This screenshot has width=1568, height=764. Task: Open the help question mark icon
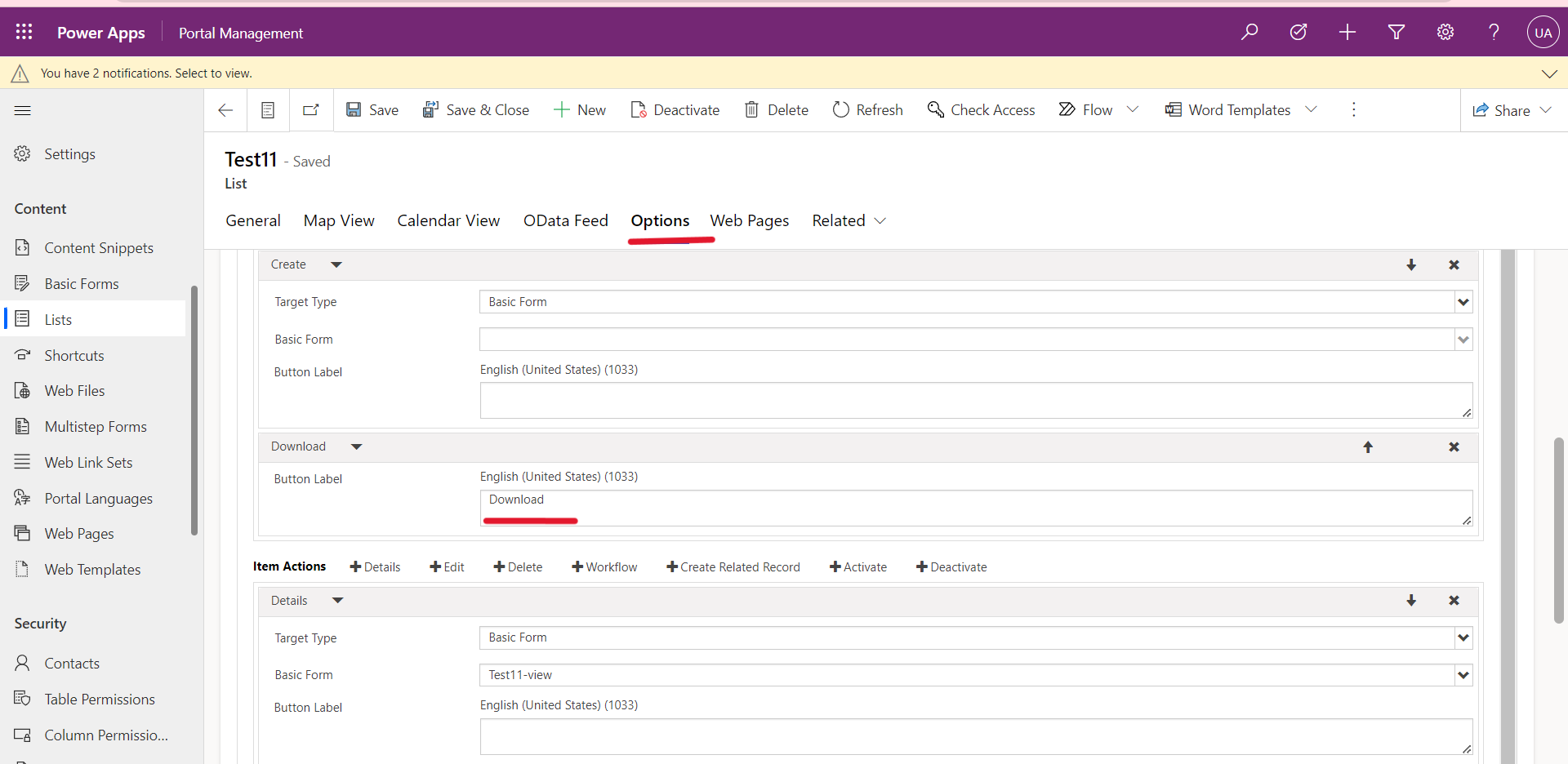point(1494,32)
